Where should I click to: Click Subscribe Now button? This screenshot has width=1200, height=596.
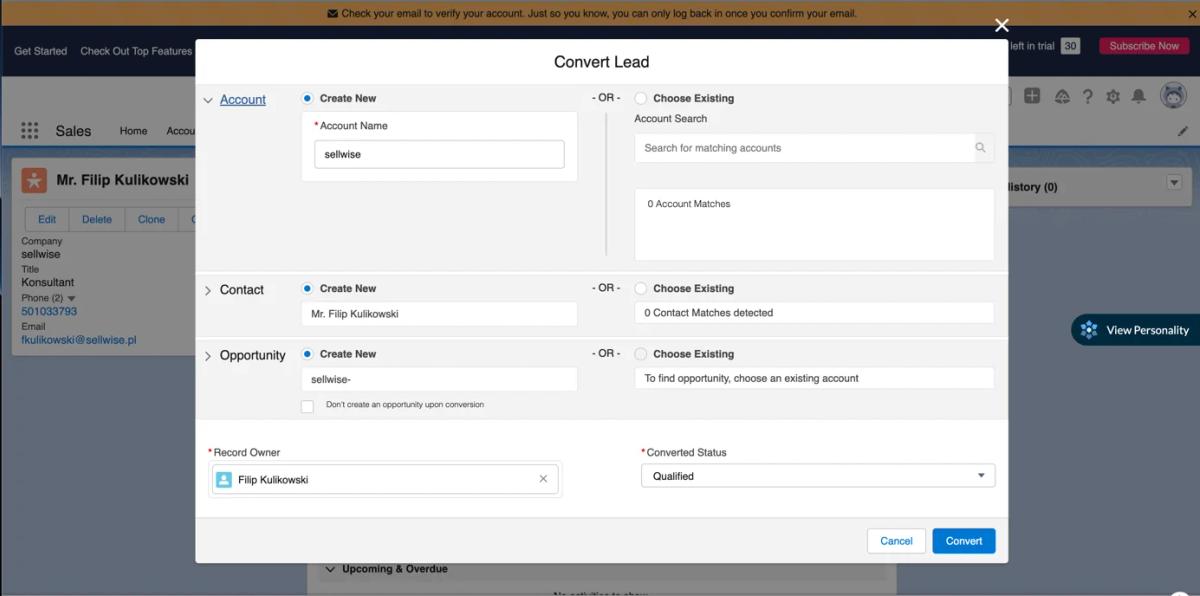[1144, 46]
